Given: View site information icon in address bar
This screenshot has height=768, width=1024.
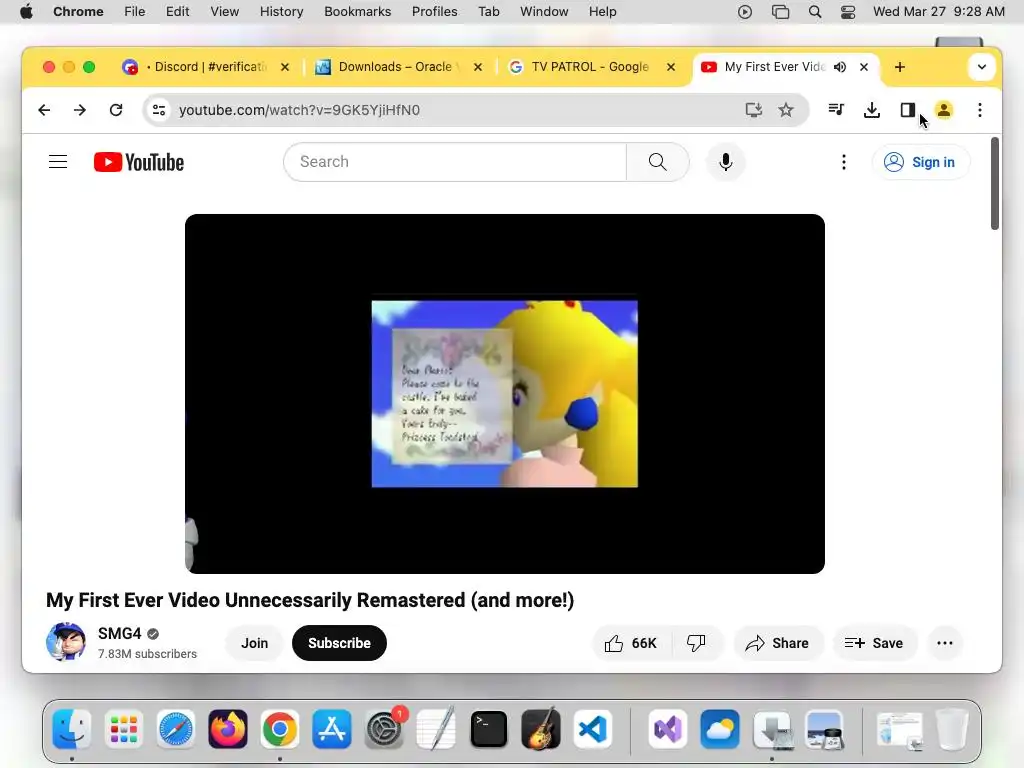Looking at the screenshot, I should pos(159,110).
